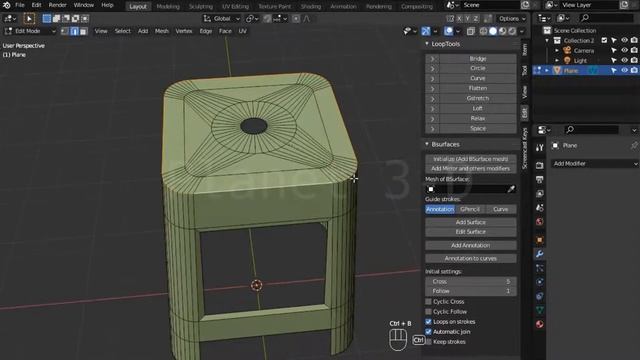The height and width of the screenshot is (360, 640).
Task: Open the Render menu
Action: (58, 5)
